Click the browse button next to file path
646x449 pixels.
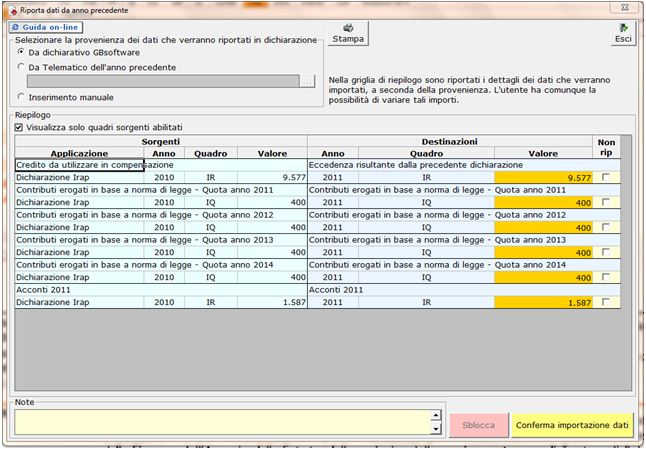click(x=307, y=81)
